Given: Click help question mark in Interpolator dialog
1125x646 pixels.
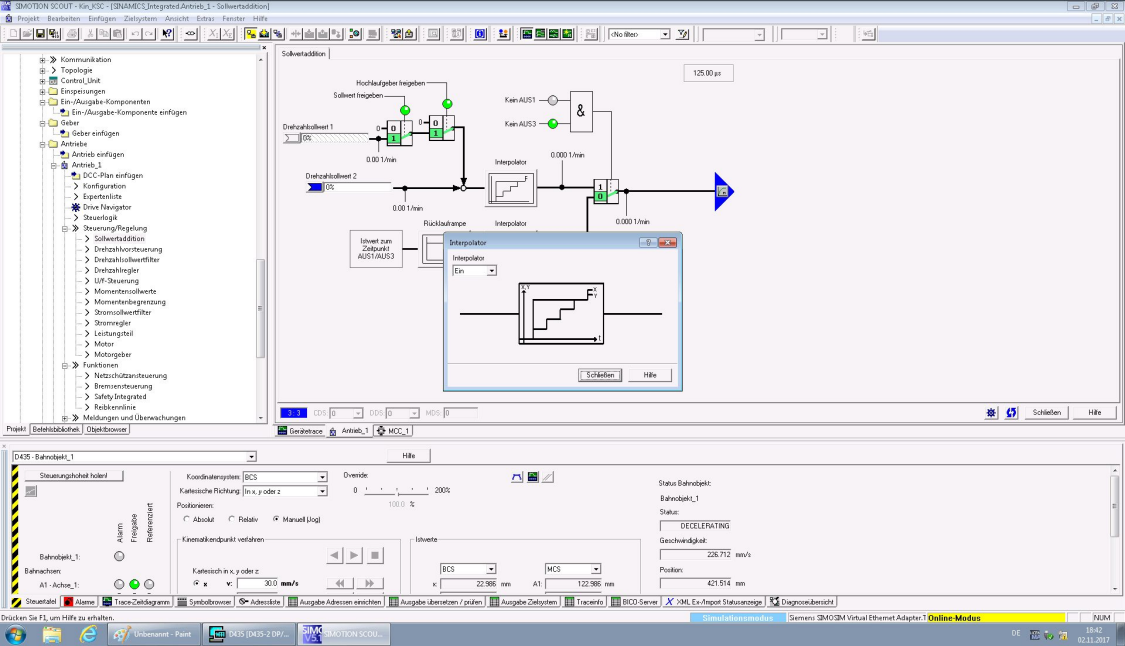Looking at the screenshot, I should pos(648,243).
